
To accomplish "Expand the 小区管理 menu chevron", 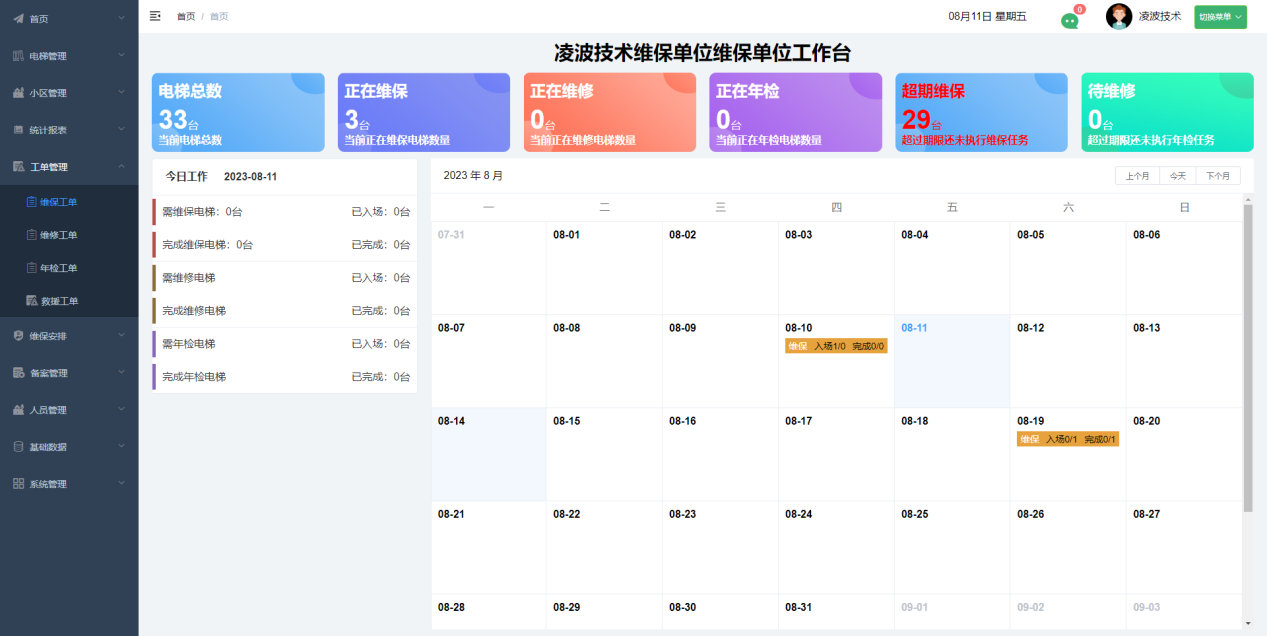I will [x=121, y=93].
